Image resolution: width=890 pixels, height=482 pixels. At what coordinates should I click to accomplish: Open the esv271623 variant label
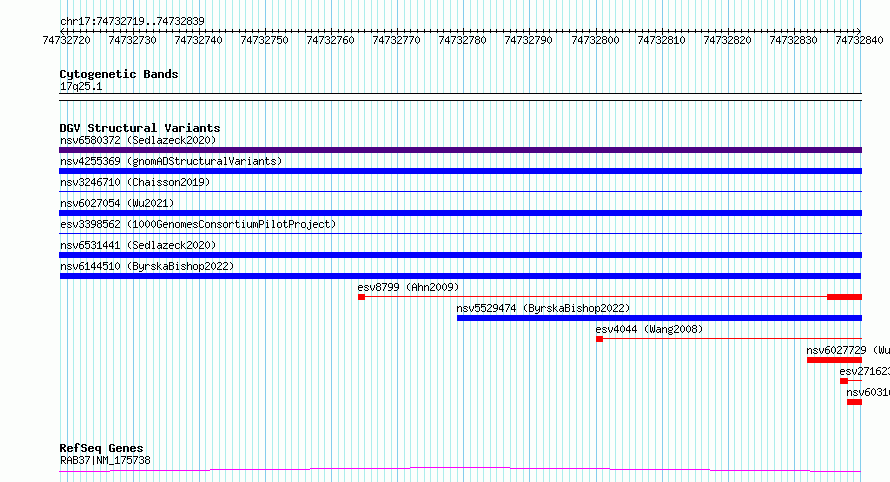pos(864,371)
